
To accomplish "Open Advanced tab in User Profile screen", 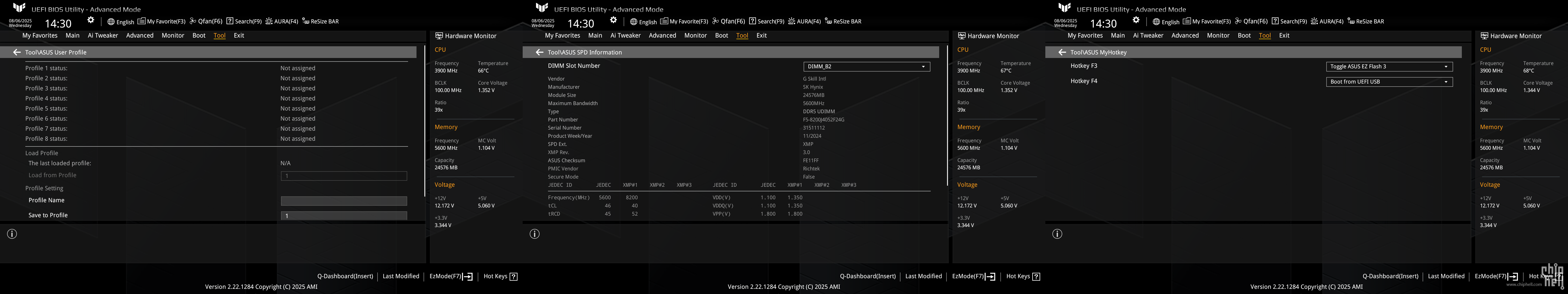I will click(x=140, y=35).
